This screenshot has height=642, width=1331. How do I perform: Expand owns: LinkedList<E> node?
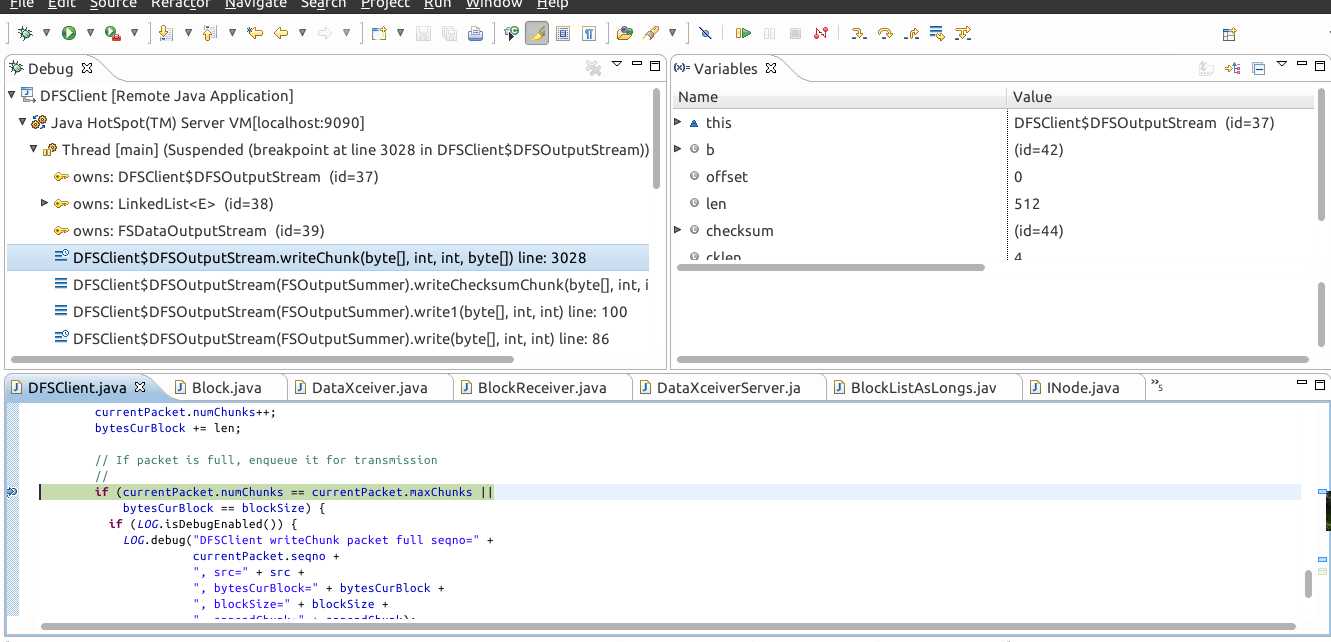tap(44, 203)
